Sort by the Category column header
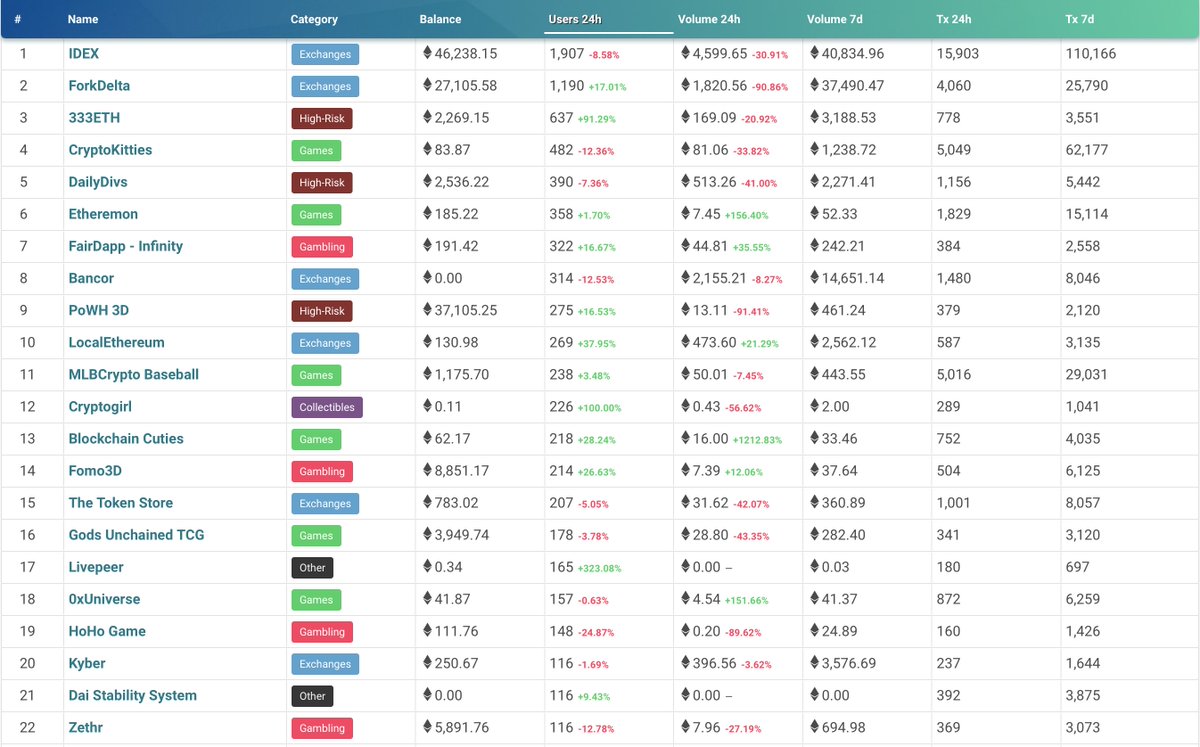Screen dimensions: 1200x747 [x=314, y=19]
